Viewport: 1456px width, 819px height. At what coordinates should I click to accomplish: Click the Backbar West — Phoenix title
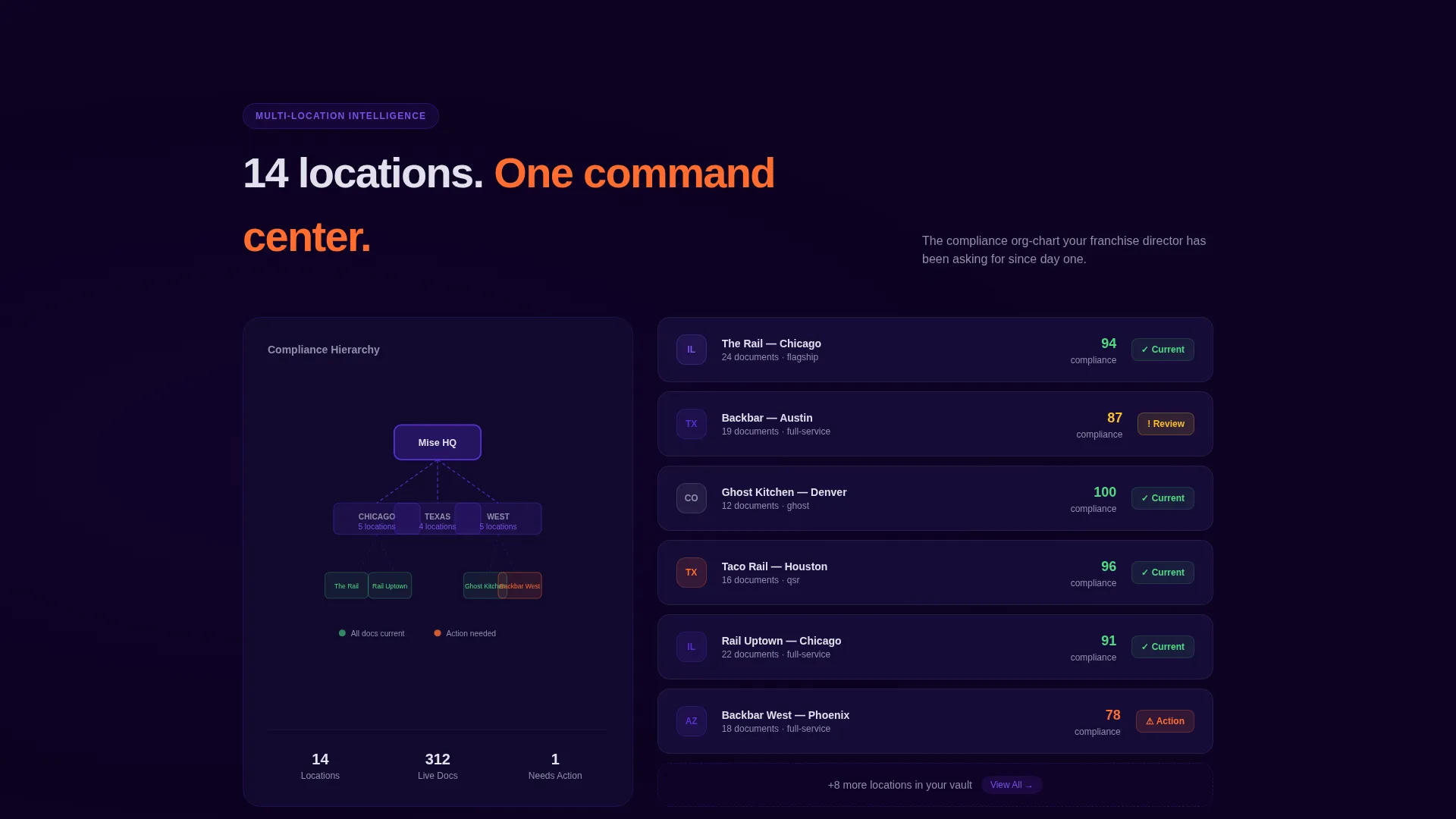click(786, 715)
